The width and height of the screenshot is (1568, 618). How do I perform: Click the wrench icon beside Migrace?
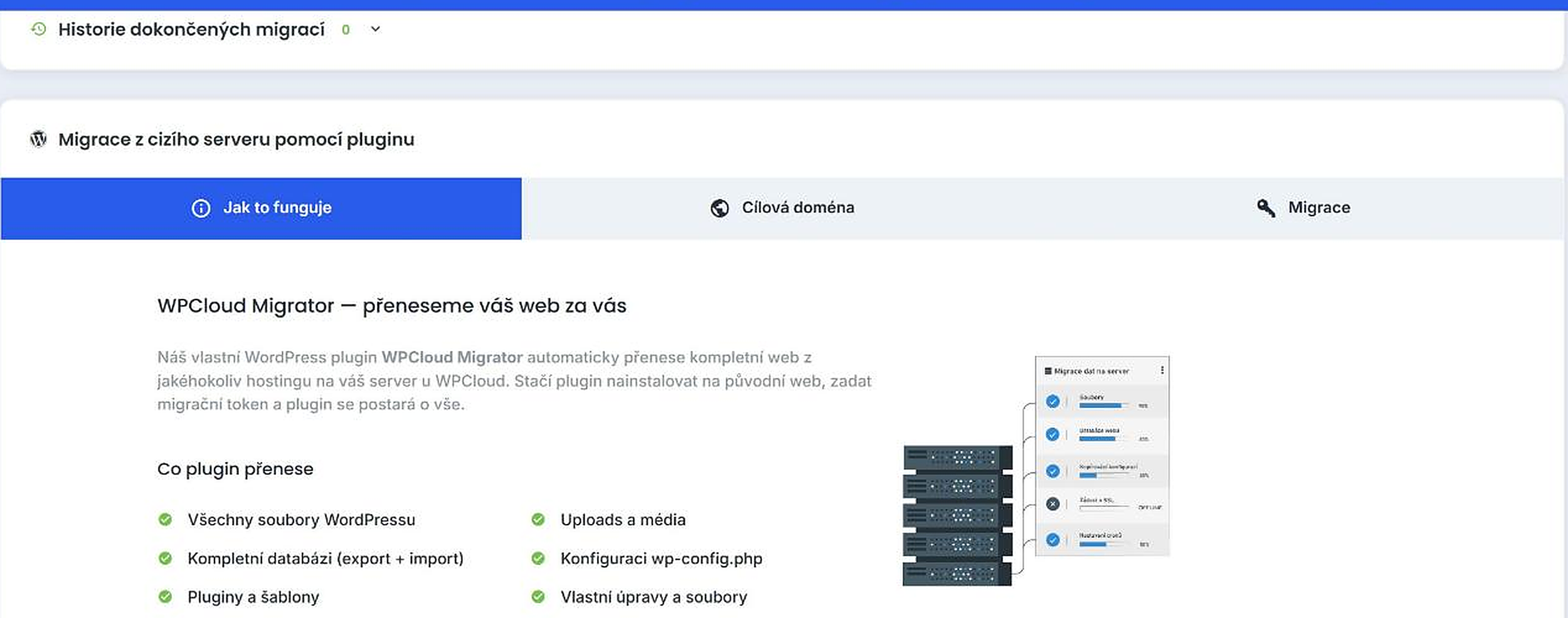click(1266, 208)
